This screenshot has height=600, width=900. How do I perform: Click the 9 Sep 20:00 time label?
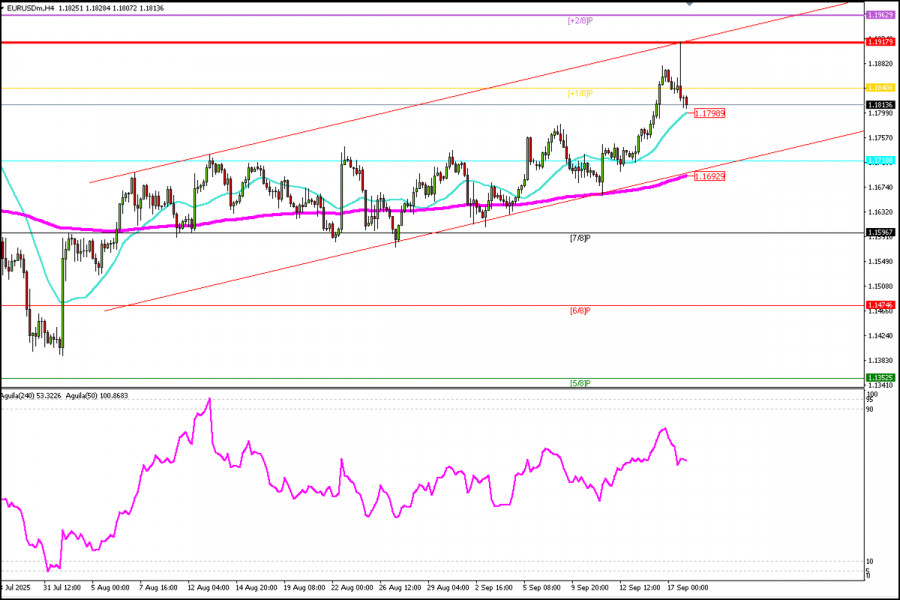[589, 588]
